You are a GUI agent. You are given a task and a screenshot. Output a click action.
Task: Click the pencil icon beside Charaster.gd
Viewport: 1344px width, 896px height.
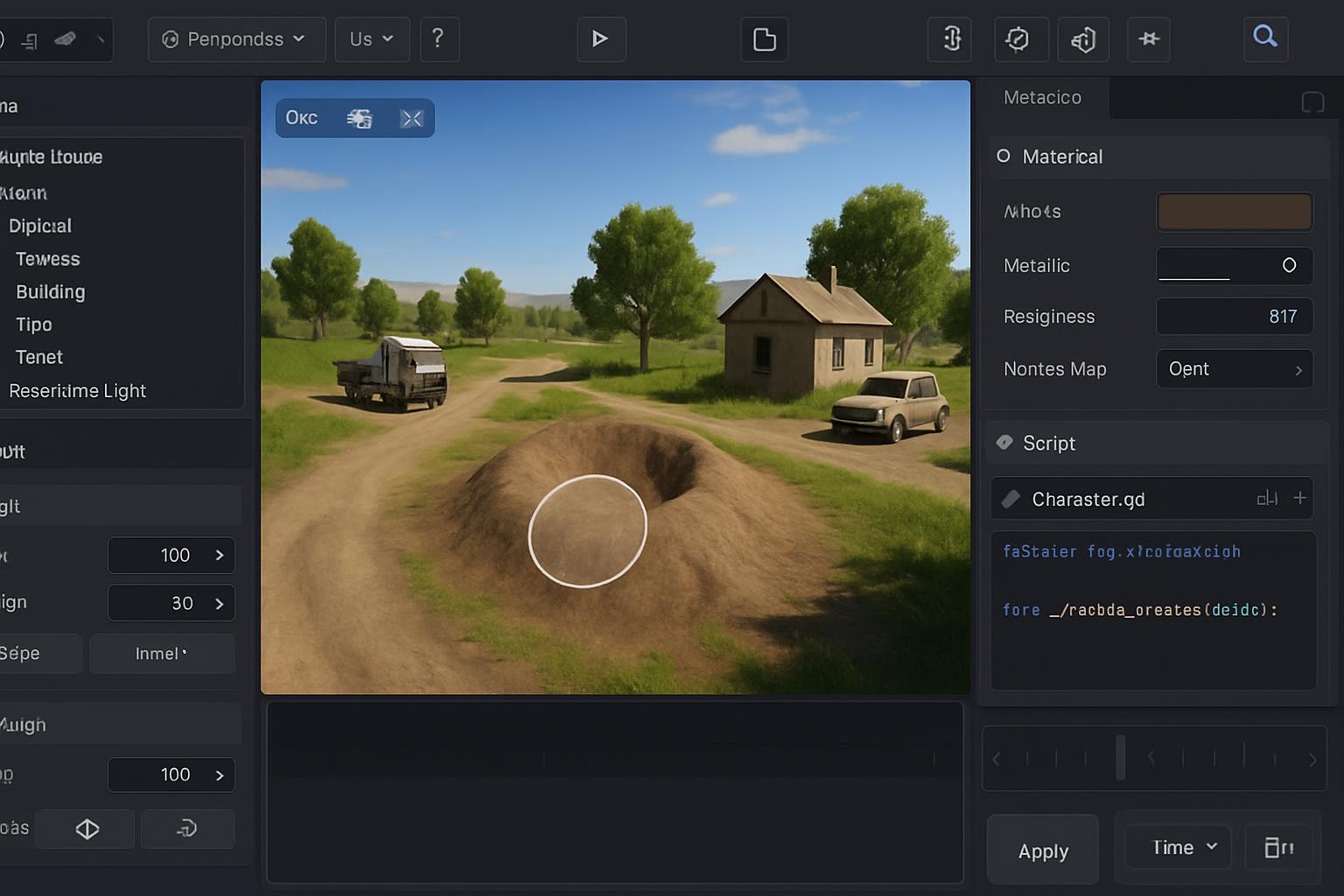1011,499
